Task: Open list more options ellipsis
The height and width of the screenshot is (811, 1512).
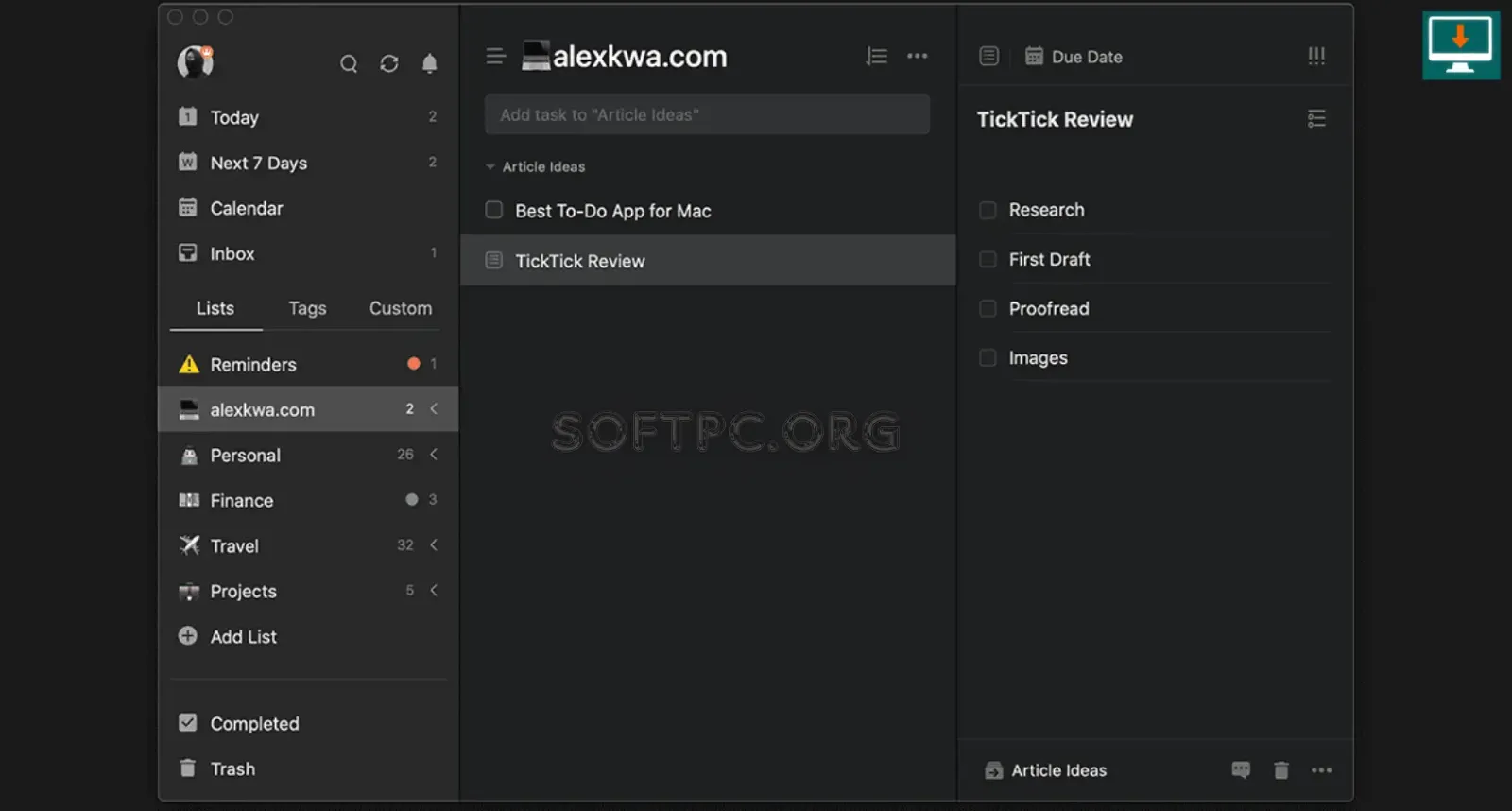Action: coord(918,56)
